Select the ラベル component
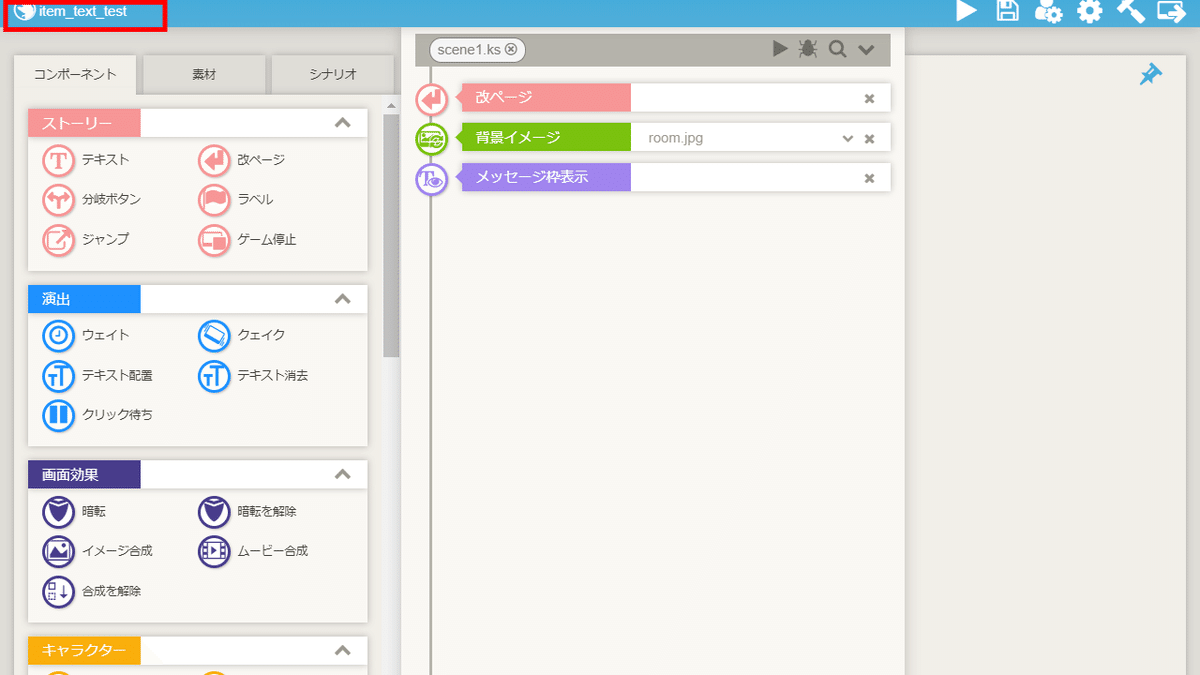 [236, 200]
